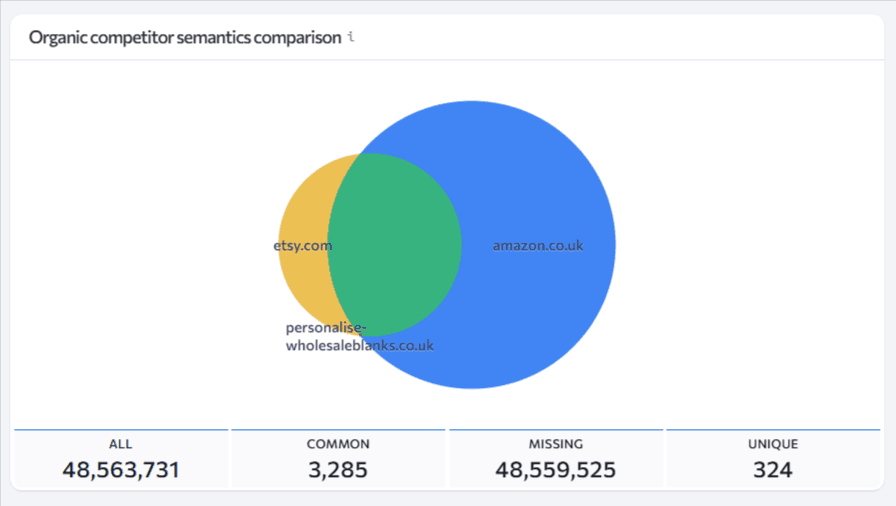Click the Organic competitor semantics comparison title
Viewport: 896px width, 506px height.
coord(185,37)
